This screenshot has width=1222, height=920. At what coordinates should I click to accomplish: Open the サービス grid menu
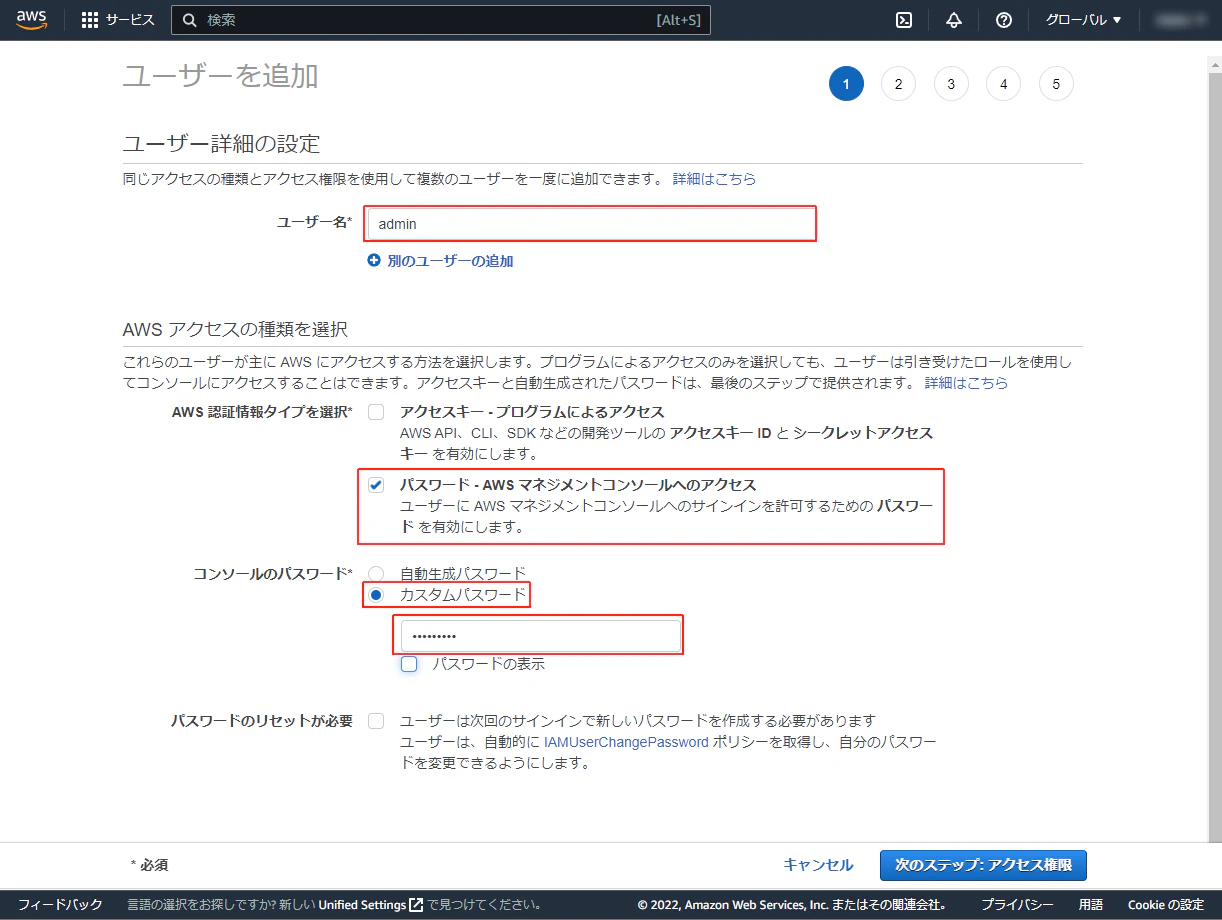tap(90, 20)
